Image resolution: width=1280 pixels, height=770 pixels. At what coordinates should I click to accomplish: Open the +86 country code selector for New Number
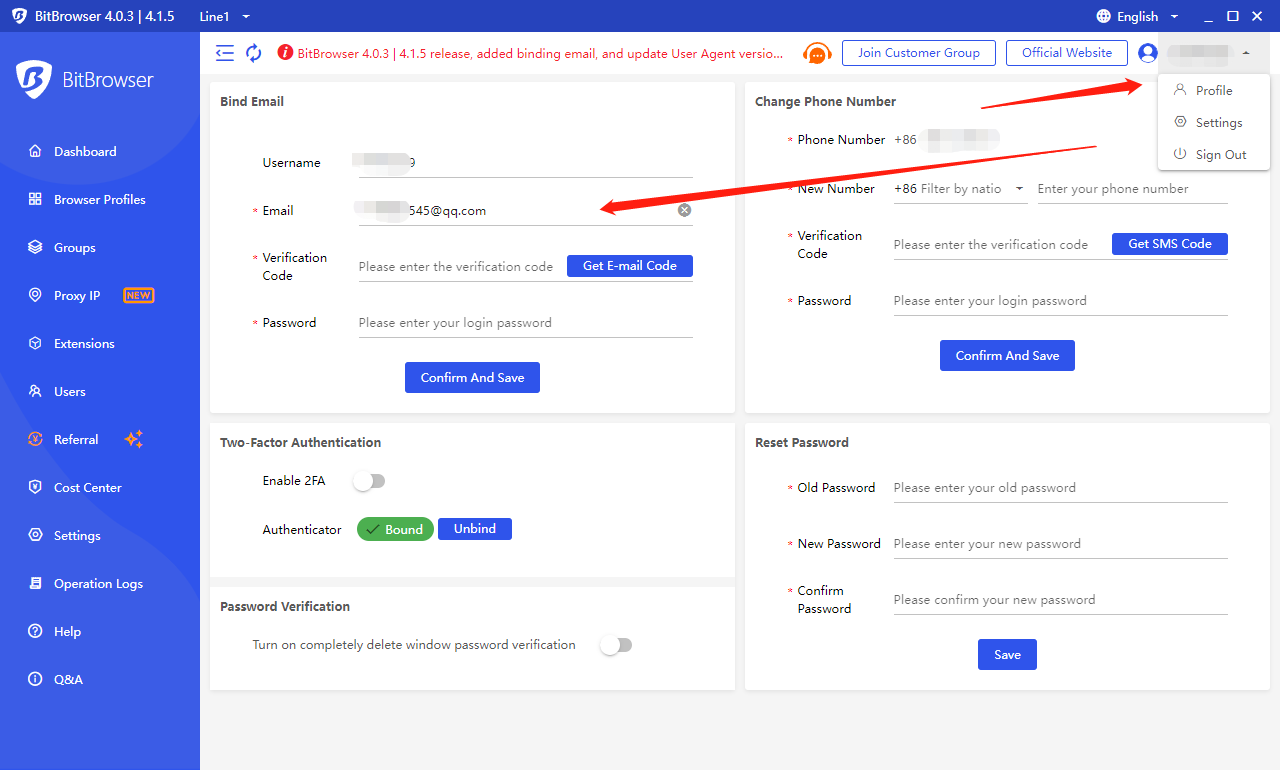[x=960, y=189]
